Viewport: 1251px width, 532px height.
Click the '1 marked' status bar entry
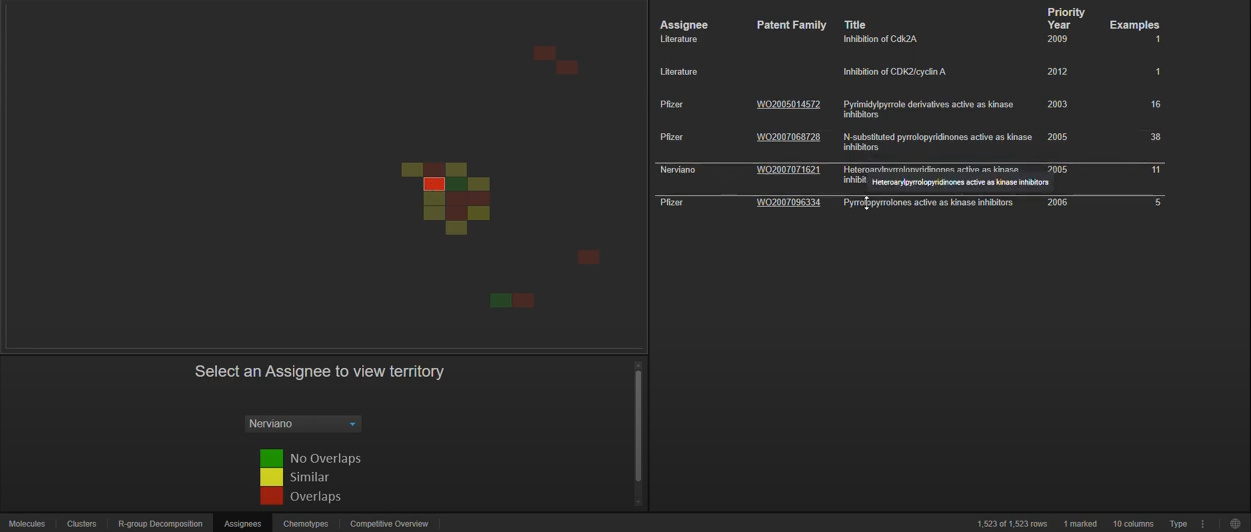pyautogui.click(x=1080, y=524)
